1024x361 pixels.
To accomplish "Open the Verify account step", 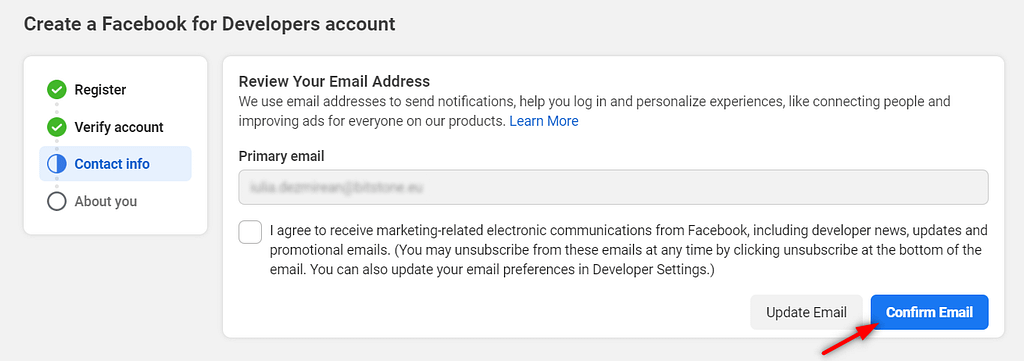I will click(119, 127).
